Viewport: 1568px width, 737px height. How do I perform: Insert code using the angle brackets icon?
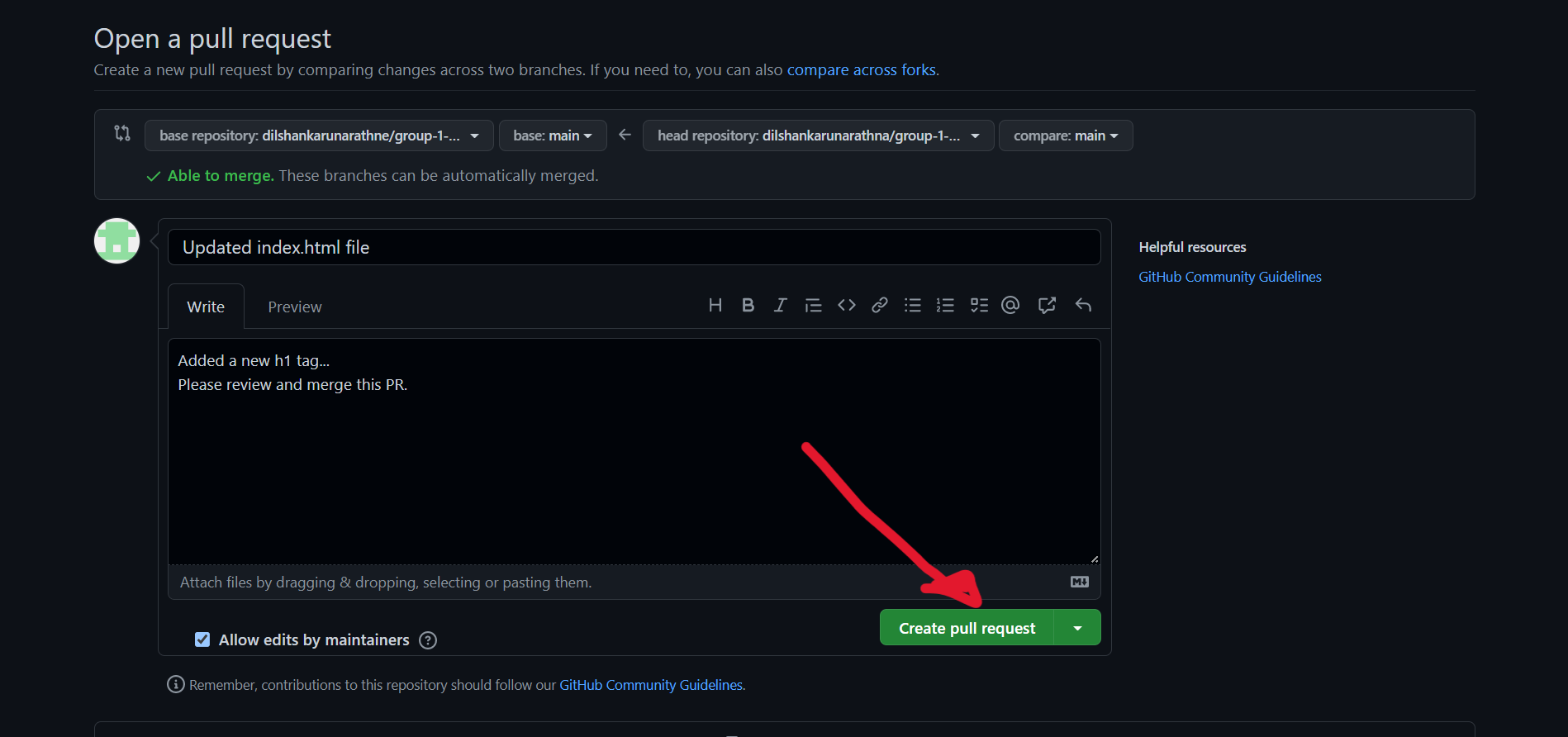point(847,306)
